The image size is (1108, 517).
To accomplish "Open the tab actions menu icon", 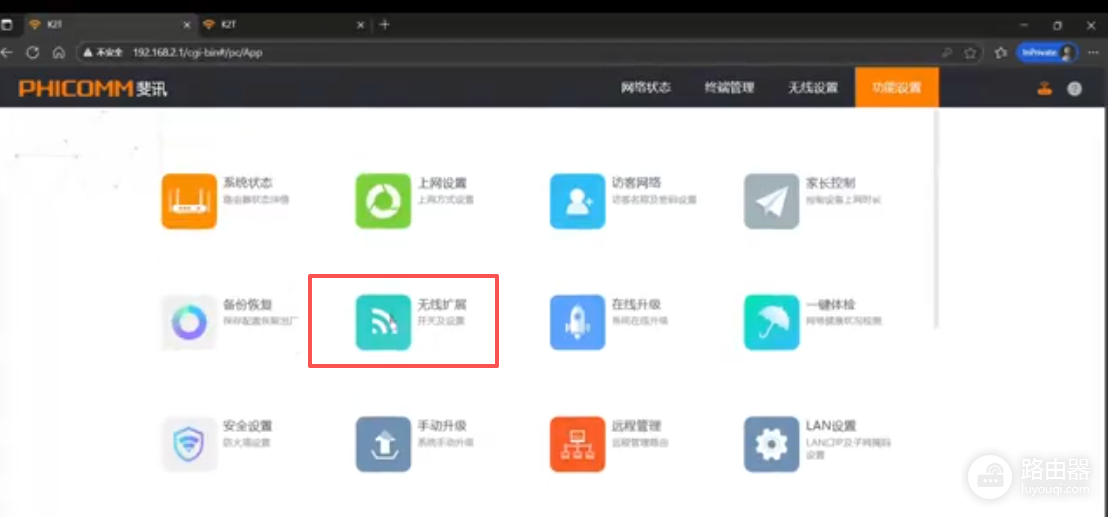I will pos(6,25).
